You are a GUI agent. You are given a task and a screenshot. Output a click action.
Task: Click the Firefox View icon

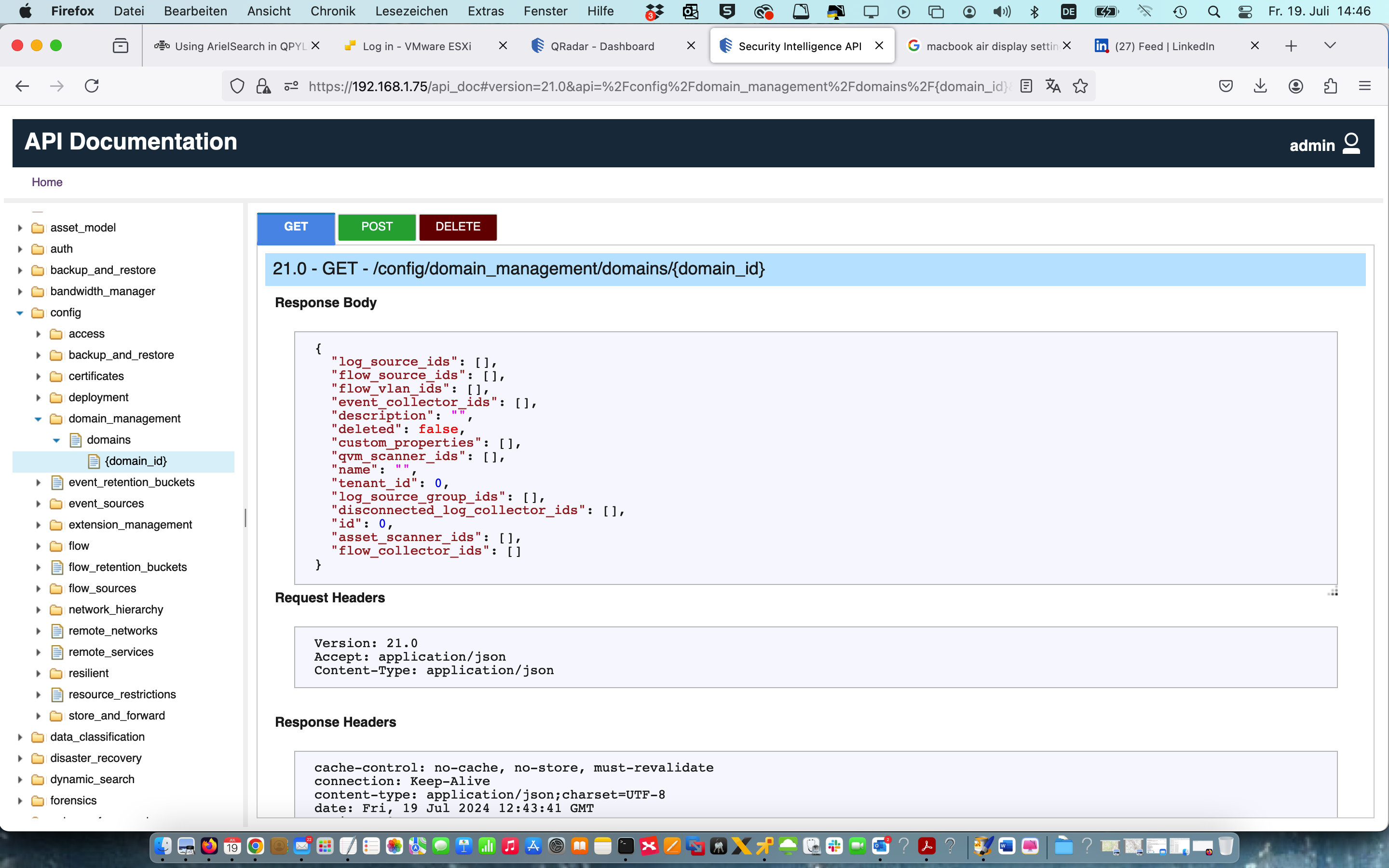point(121,45)
